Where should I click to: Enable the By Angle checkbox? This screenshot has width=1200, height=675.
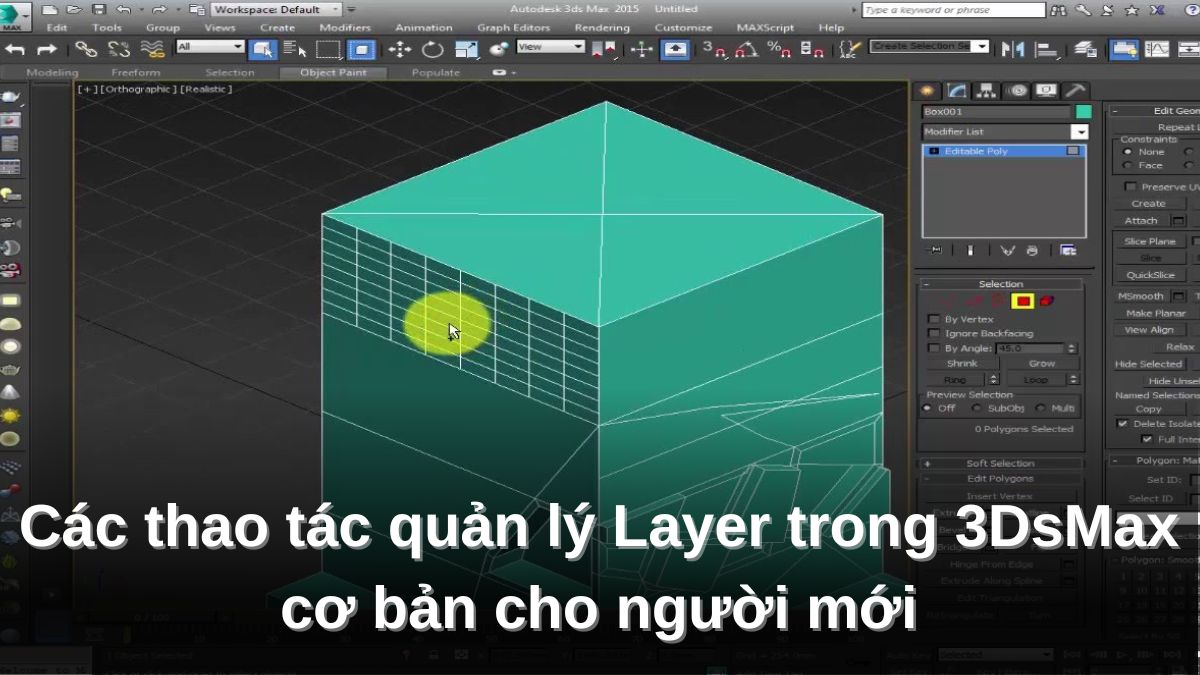pos(934,348)
